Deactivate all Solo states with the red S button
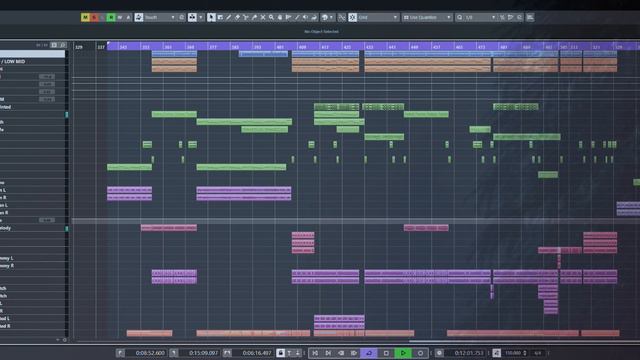640x360 pixels. 93,17
